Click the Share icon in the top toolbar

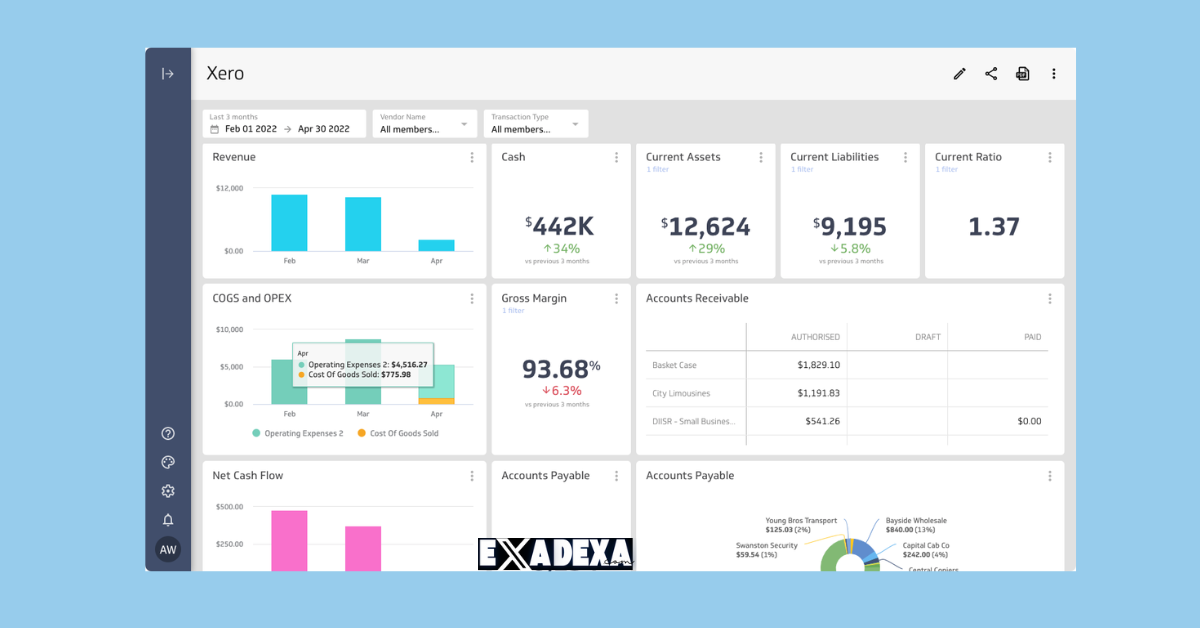(991, 73)
